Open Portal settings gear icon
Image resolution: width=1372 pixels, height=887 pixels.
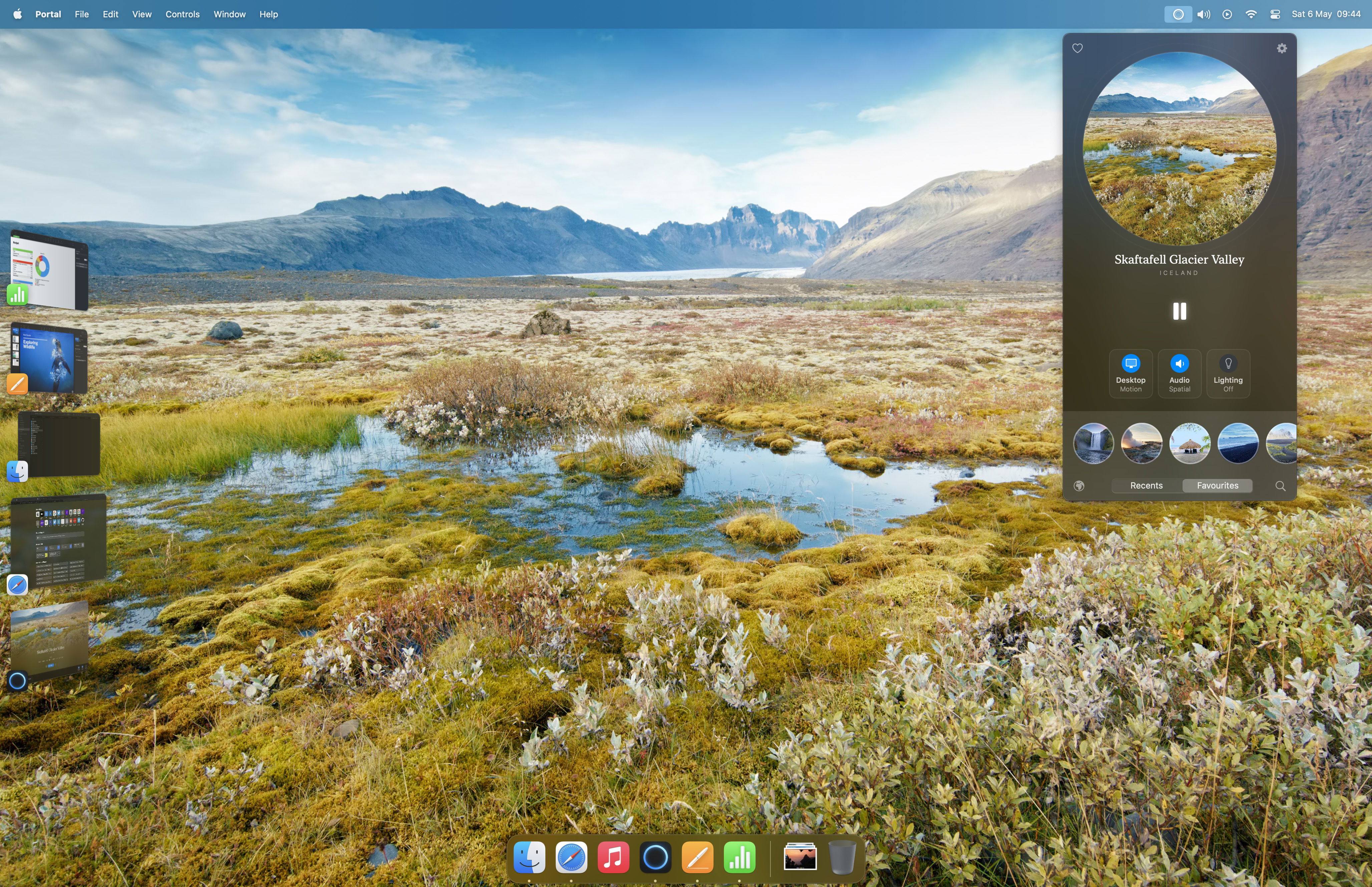[1282, 48]
